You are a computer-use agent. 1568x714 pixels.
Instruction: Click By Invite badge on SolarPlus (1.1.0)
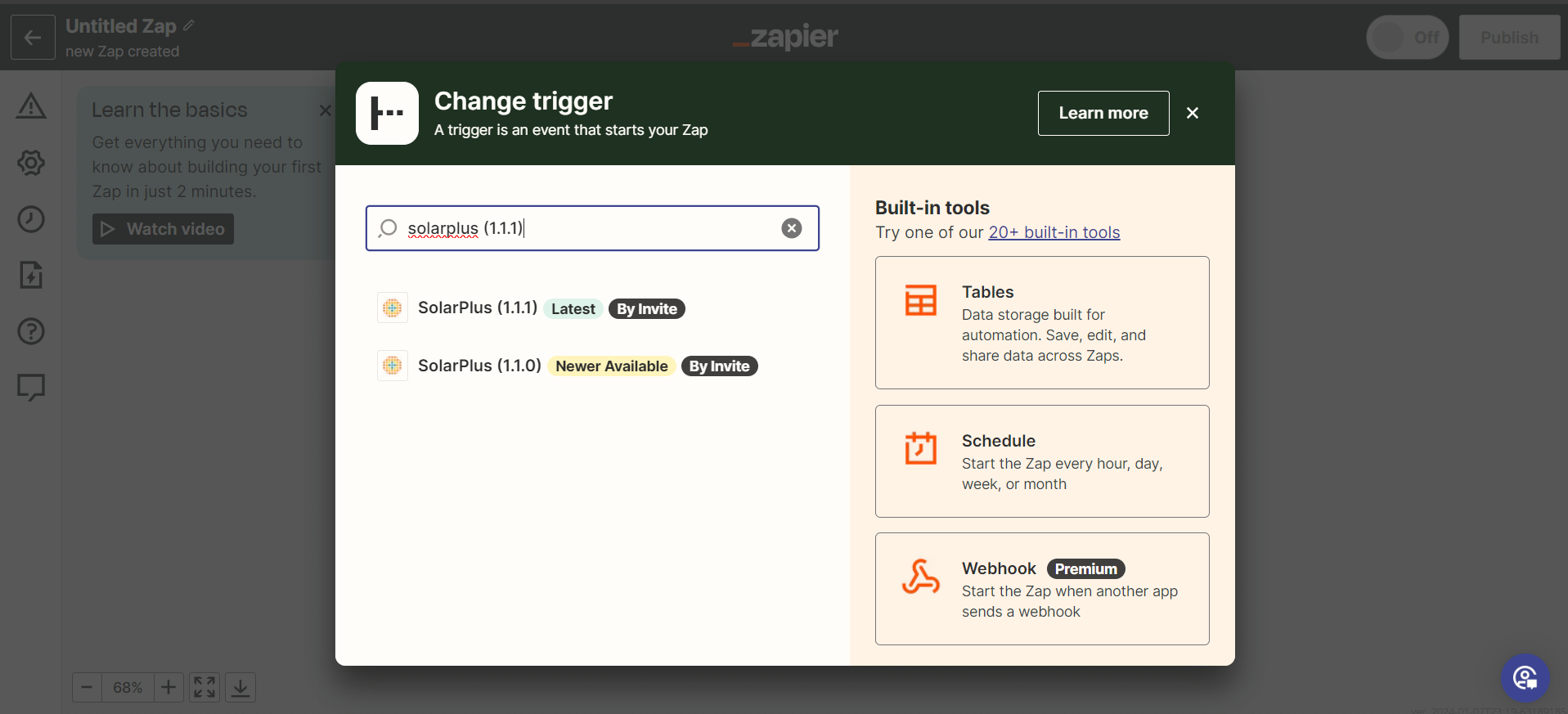(720, 366)
